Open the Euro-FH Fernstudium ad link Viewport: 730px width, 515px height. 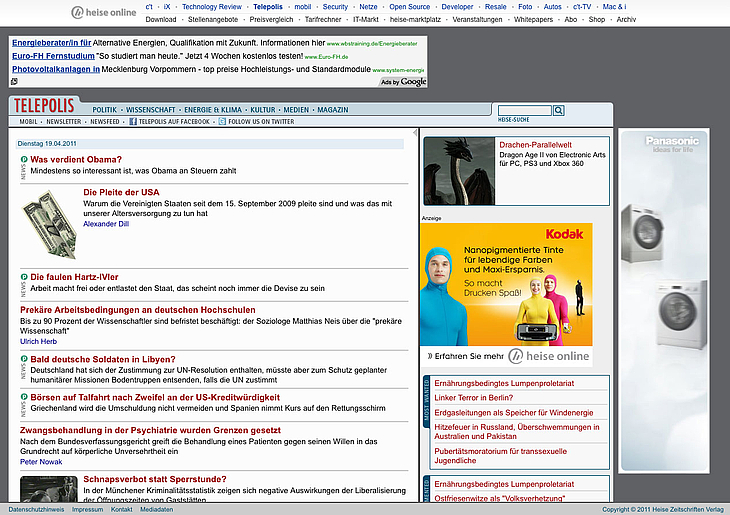(53, 56)
